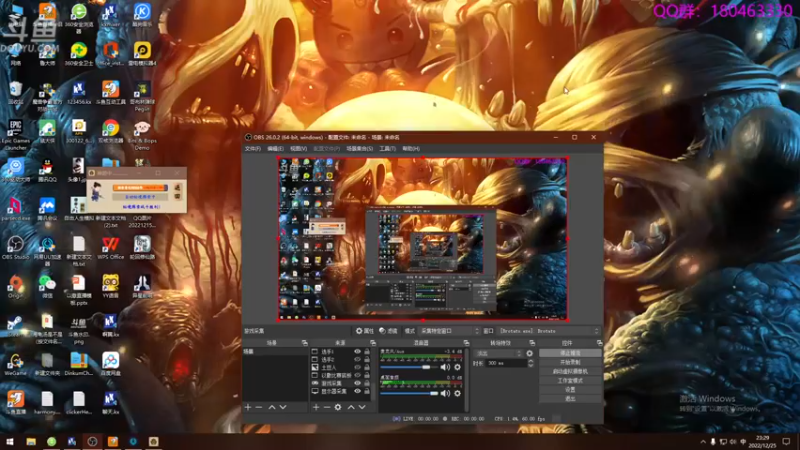Open Windows Start button on taskbar
This screenshot has height=450, width=800.
coord(9,442)
